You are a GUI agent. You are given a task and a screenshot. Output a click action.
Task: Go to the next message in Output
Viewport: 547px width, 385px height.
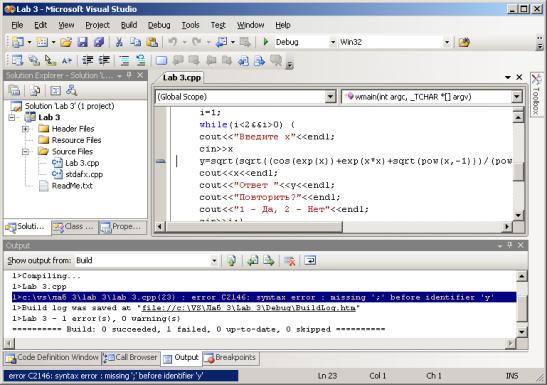(269, 261)
